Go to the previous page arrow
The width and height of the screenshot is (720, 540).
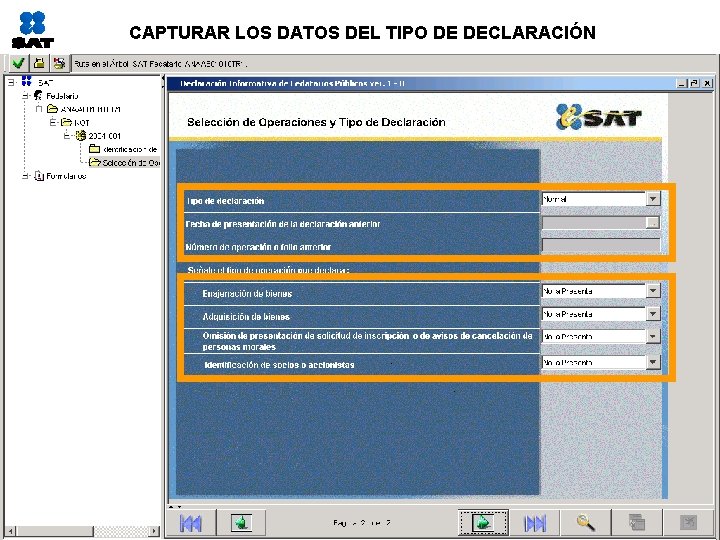coord(241,523)
